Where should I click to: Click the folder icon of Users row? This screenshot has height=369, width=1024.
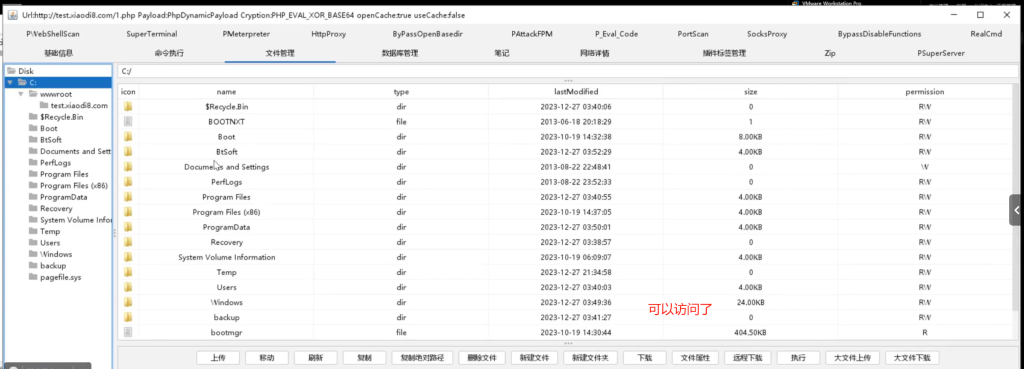point(128,287)
